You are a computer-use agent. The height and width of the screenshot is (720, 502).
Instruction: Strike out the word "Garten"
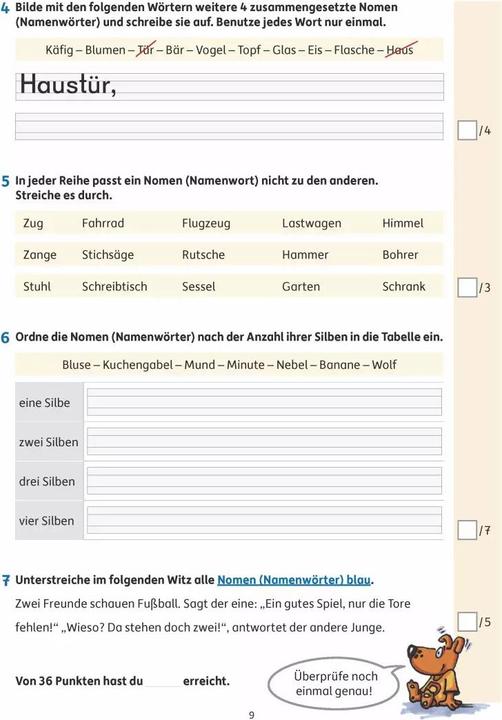click(301, 287)
